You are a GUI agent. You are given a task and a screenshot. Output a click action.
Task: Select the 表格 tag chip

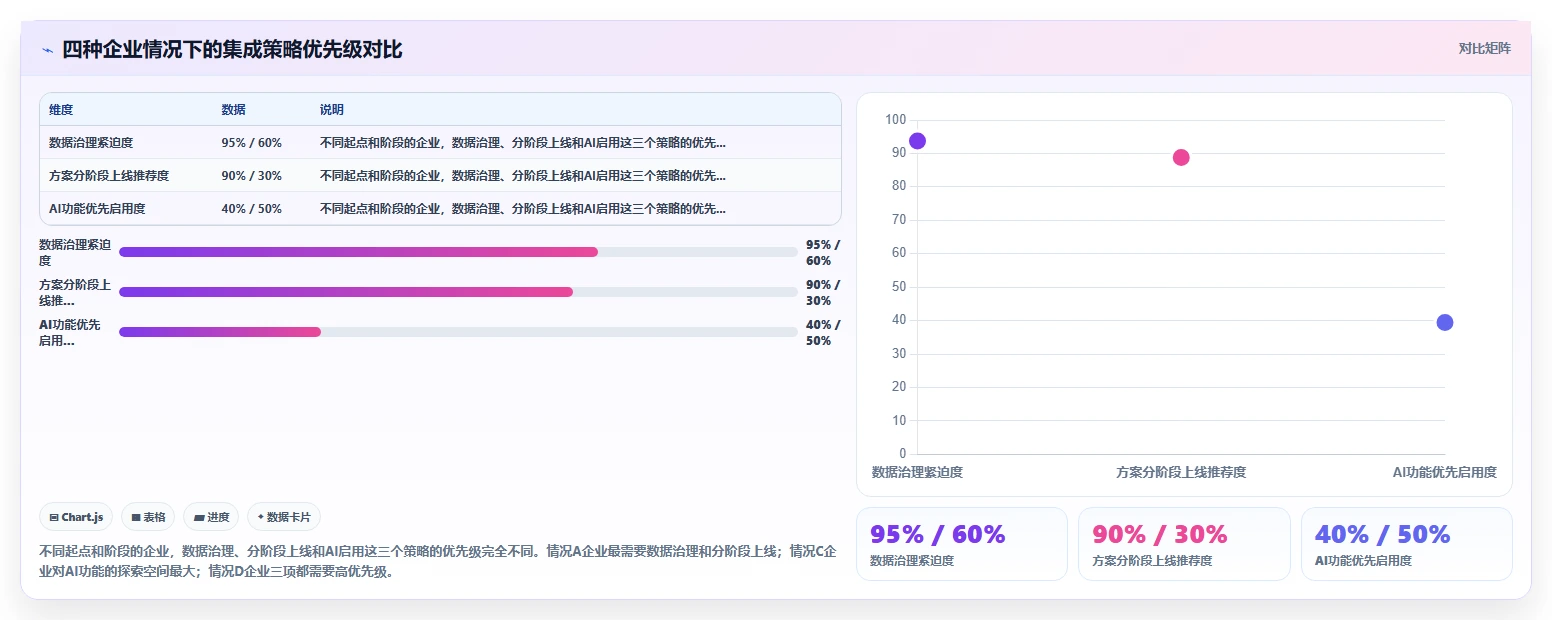[148, 517]
